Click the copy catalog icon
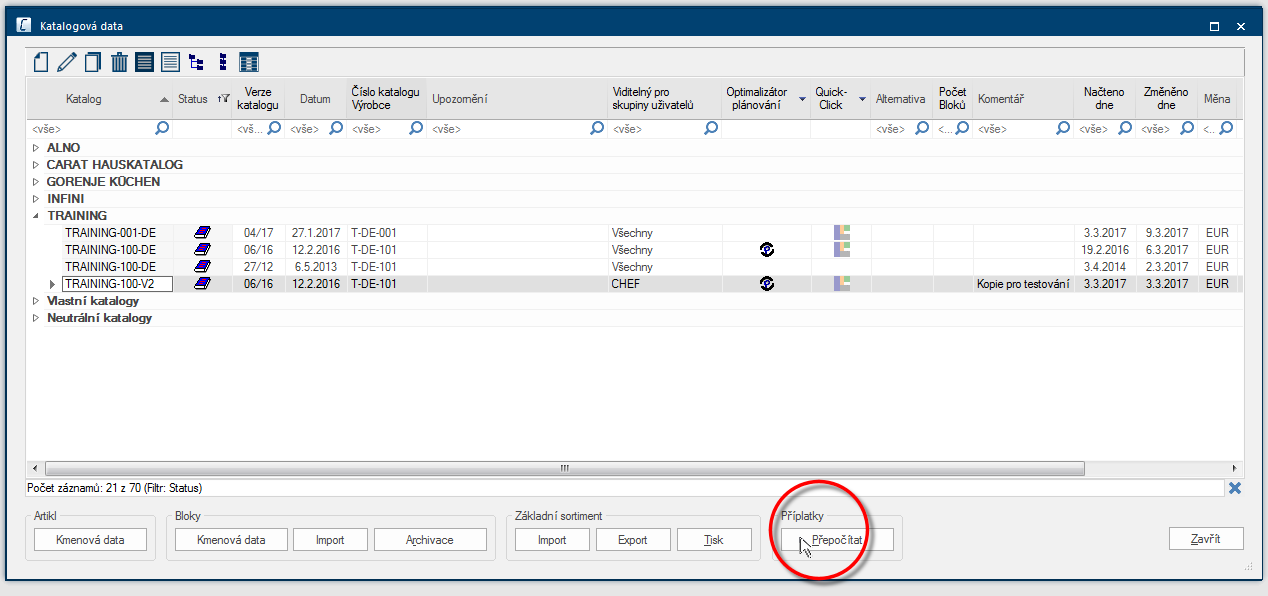 click(93, 63)
